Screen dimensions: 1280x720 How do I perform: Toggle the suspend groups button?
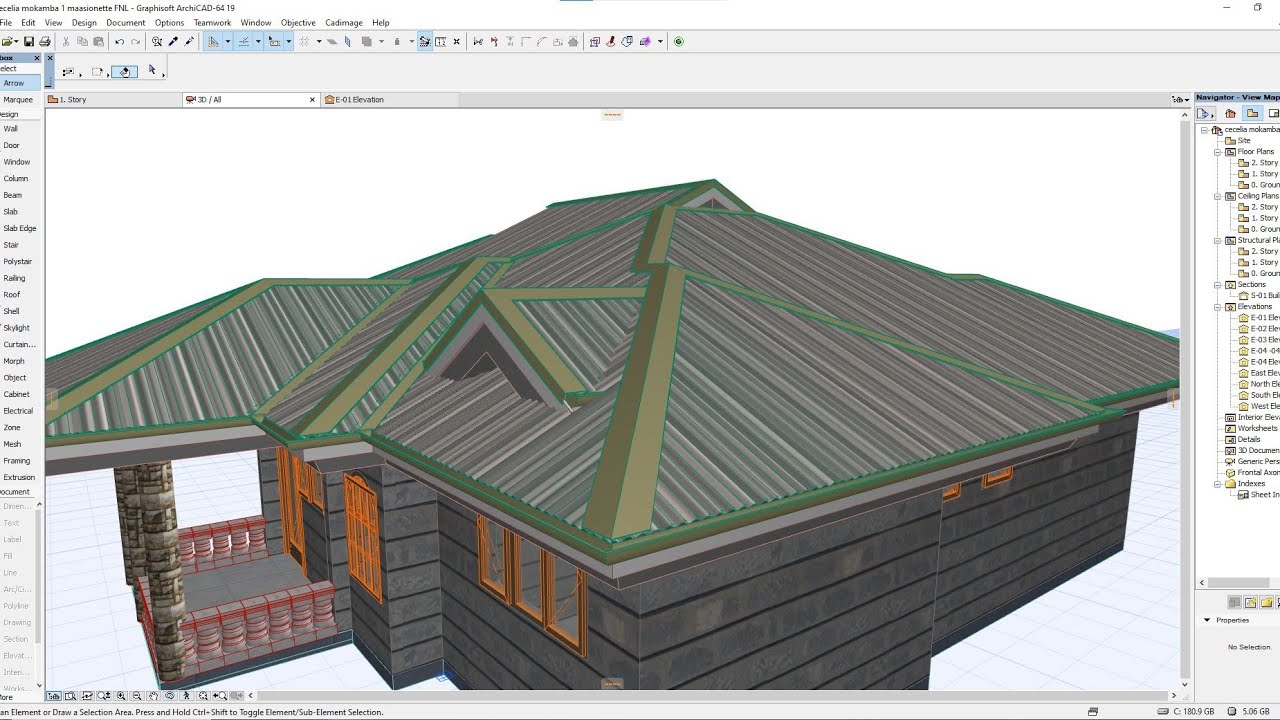[424, 41]
